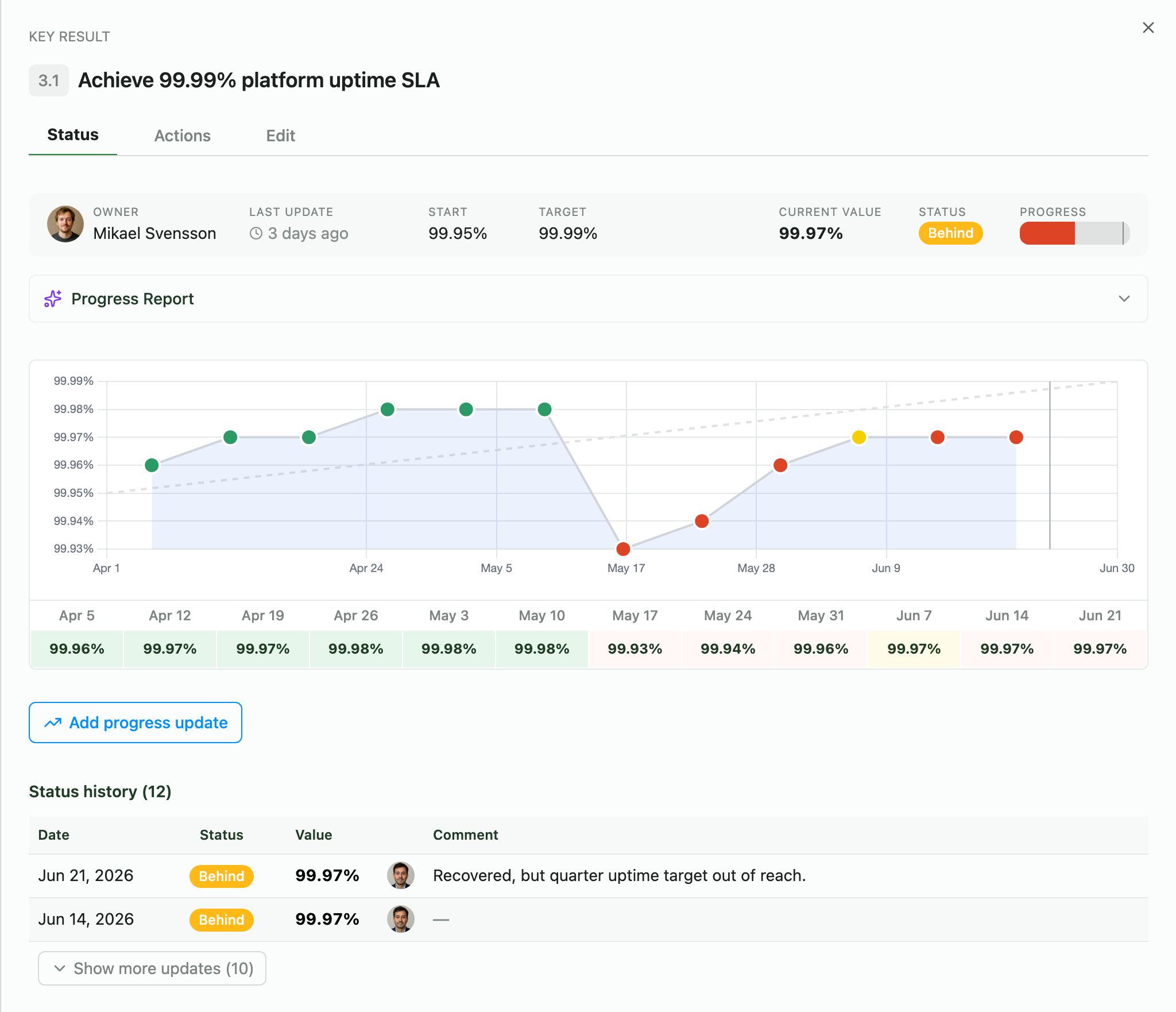
Task: Click the Jun 14, 2026 history row date
Action: tap(86, 920)
